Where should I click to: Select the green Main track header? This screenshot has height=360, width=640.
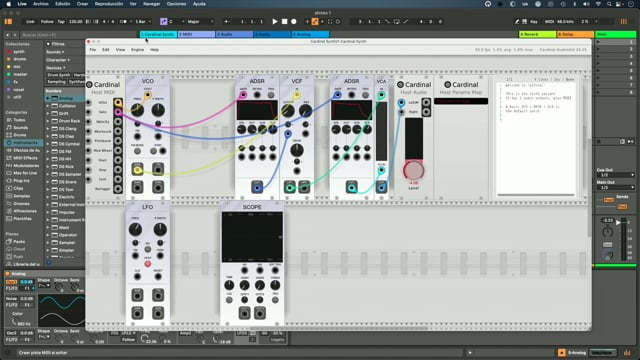pos(616,34)
